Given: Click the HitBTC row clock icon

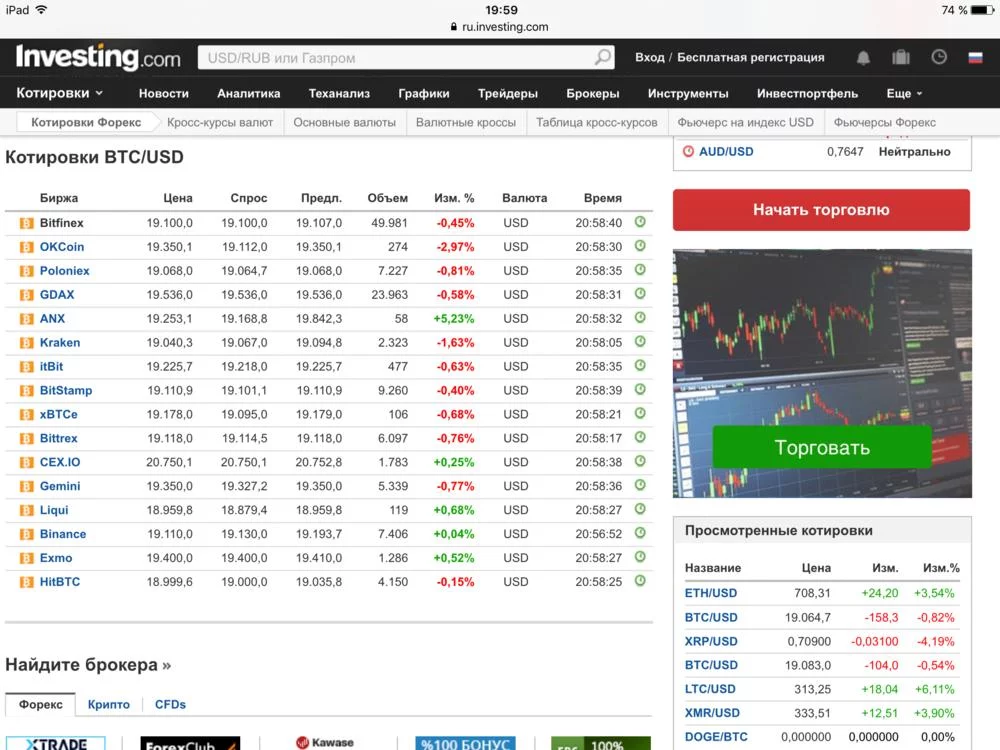Looking at the screenshot, I should [640, 581].
